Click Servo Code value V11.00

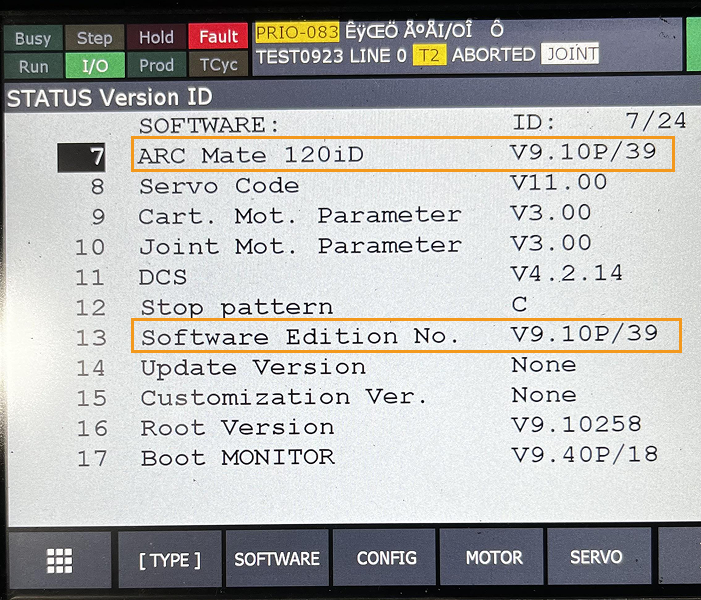(x=558, y=182)
